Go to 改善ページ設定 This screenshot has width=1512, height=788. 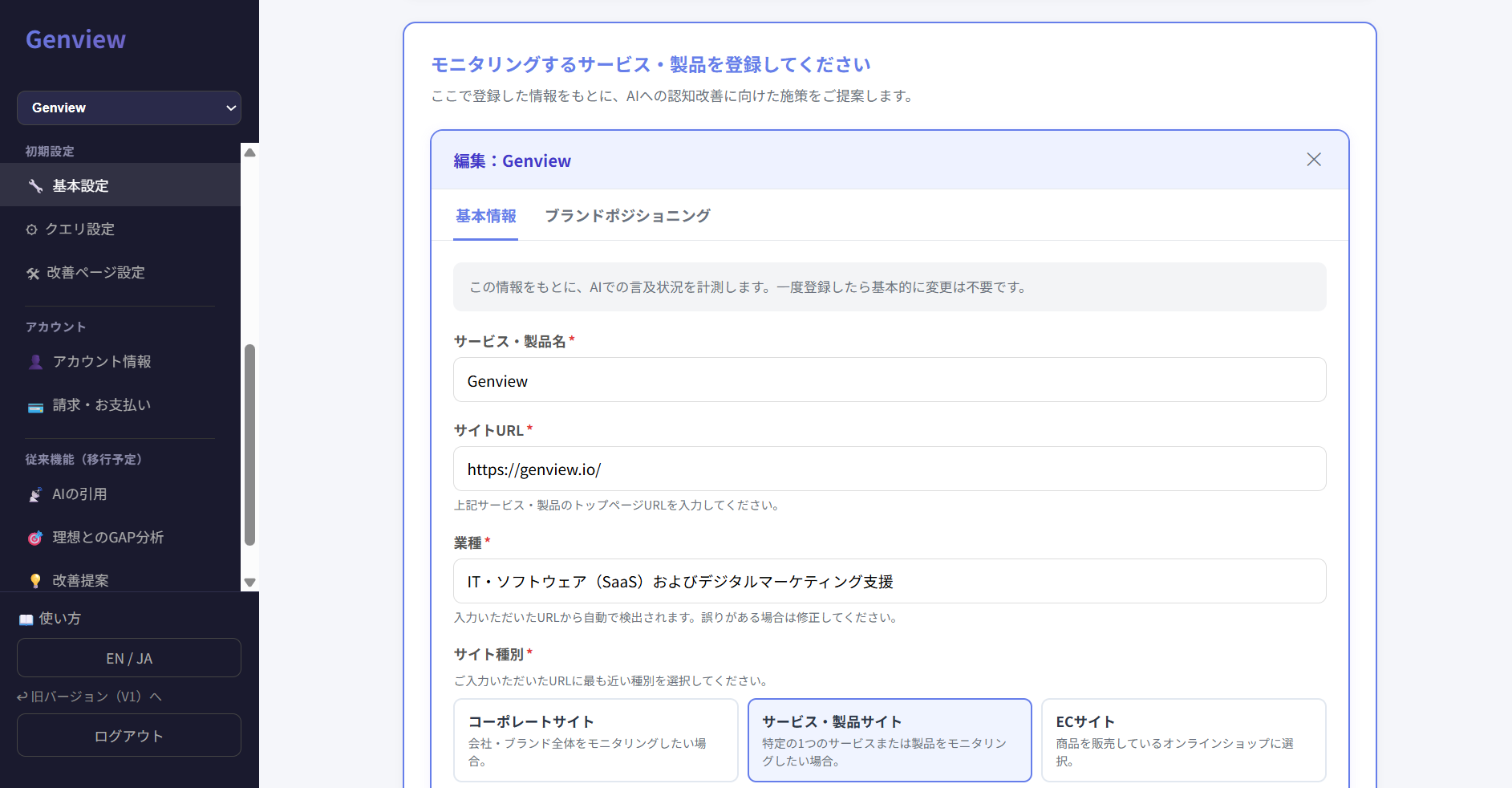tap(120, 272)
